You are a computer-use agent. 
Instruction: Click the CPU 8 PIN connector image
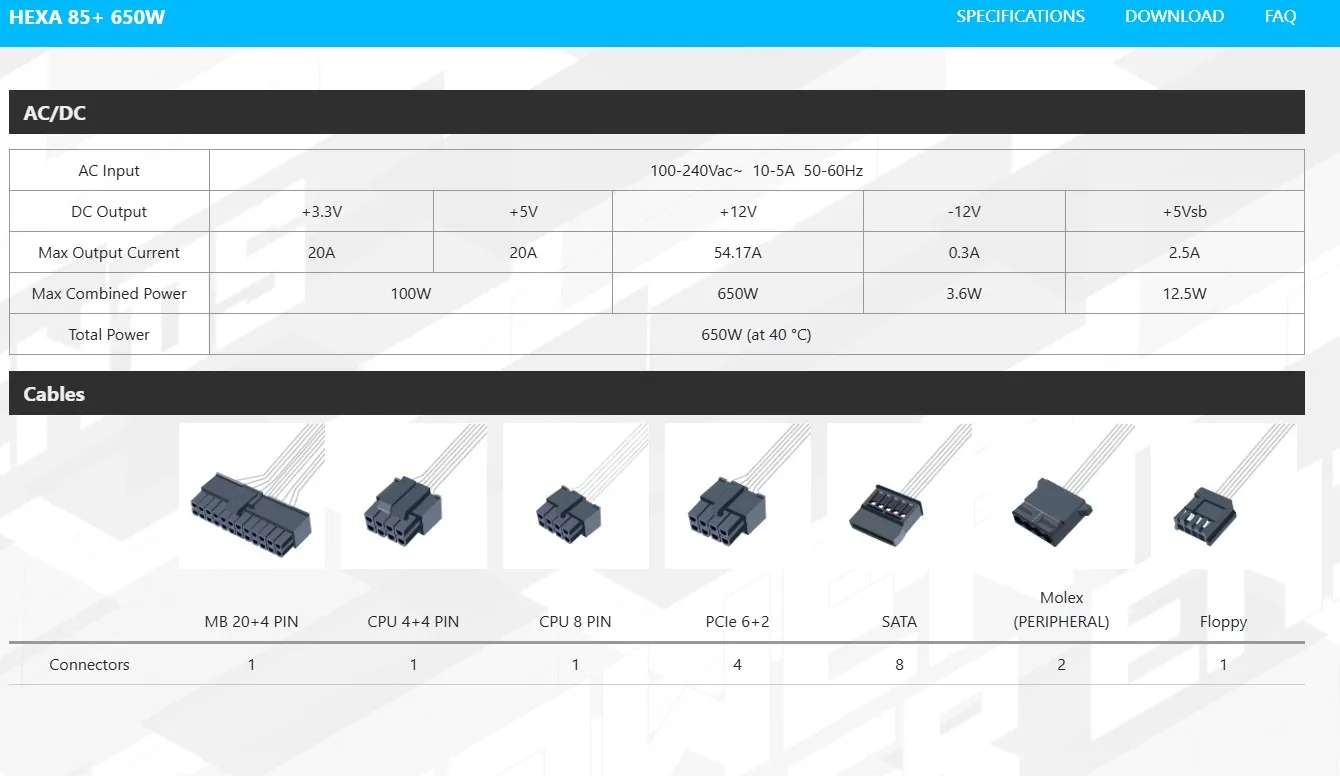click(x=576, y=496)
